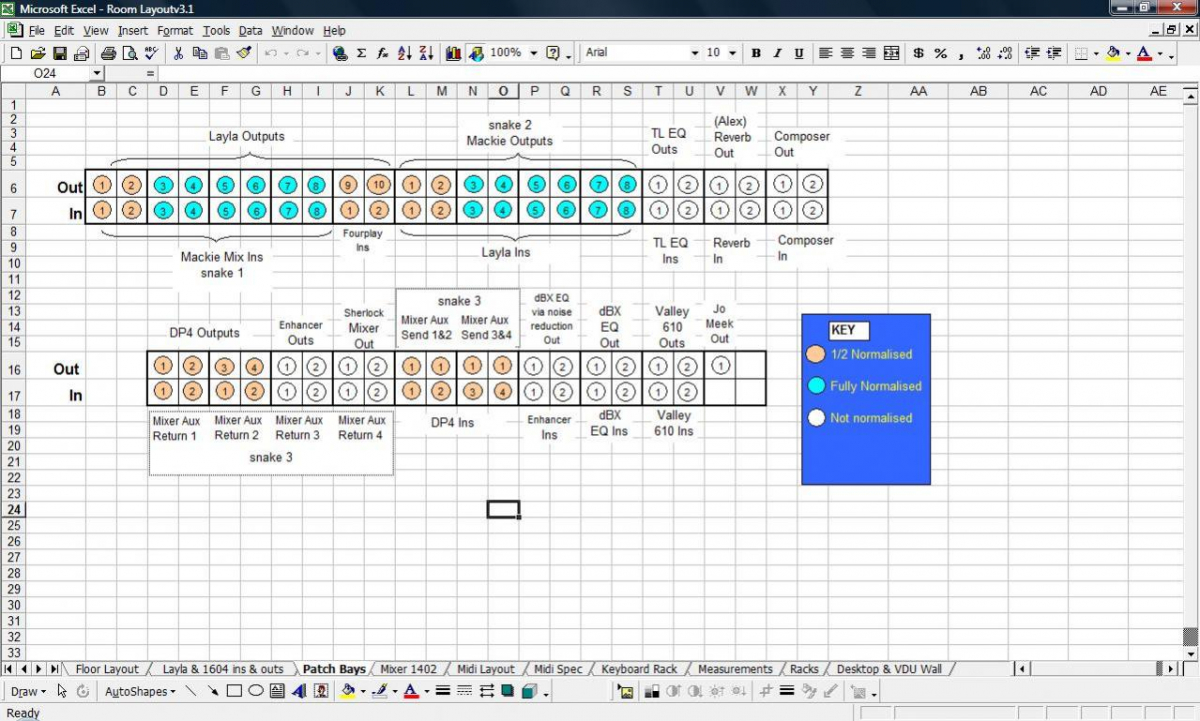This screenshot has height=721, width=1200.
Task: Select the Merge and Center icon
Action: click(891, 53)
